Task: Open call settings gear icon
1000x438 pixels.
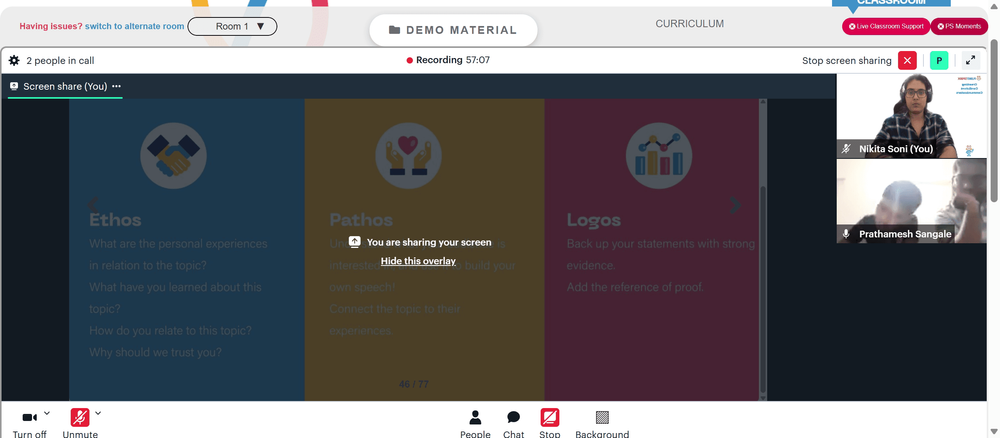Action: [14, 61]
